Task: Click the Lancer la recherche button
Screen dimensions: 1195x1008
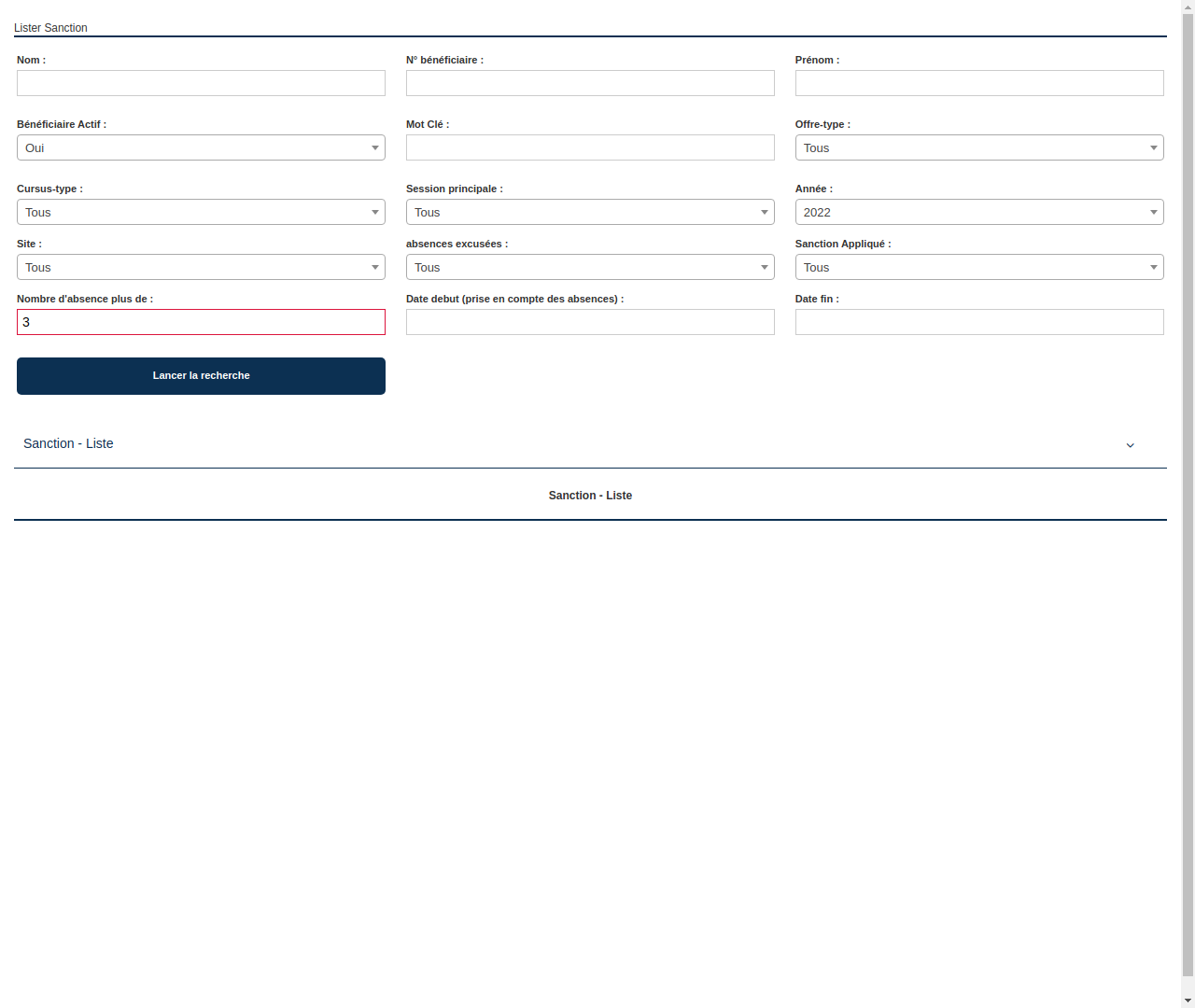Action: coord(201,375)
